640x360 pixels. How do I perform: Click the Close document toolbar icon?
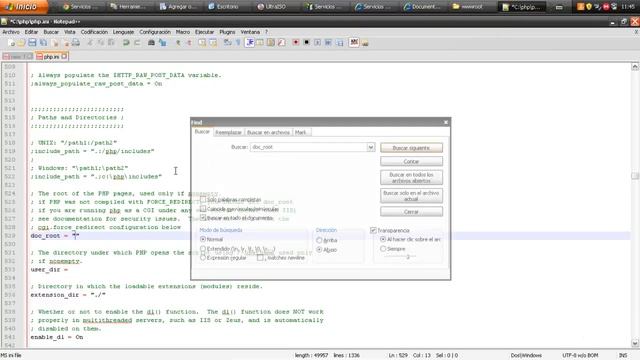(x=55, y=42)
